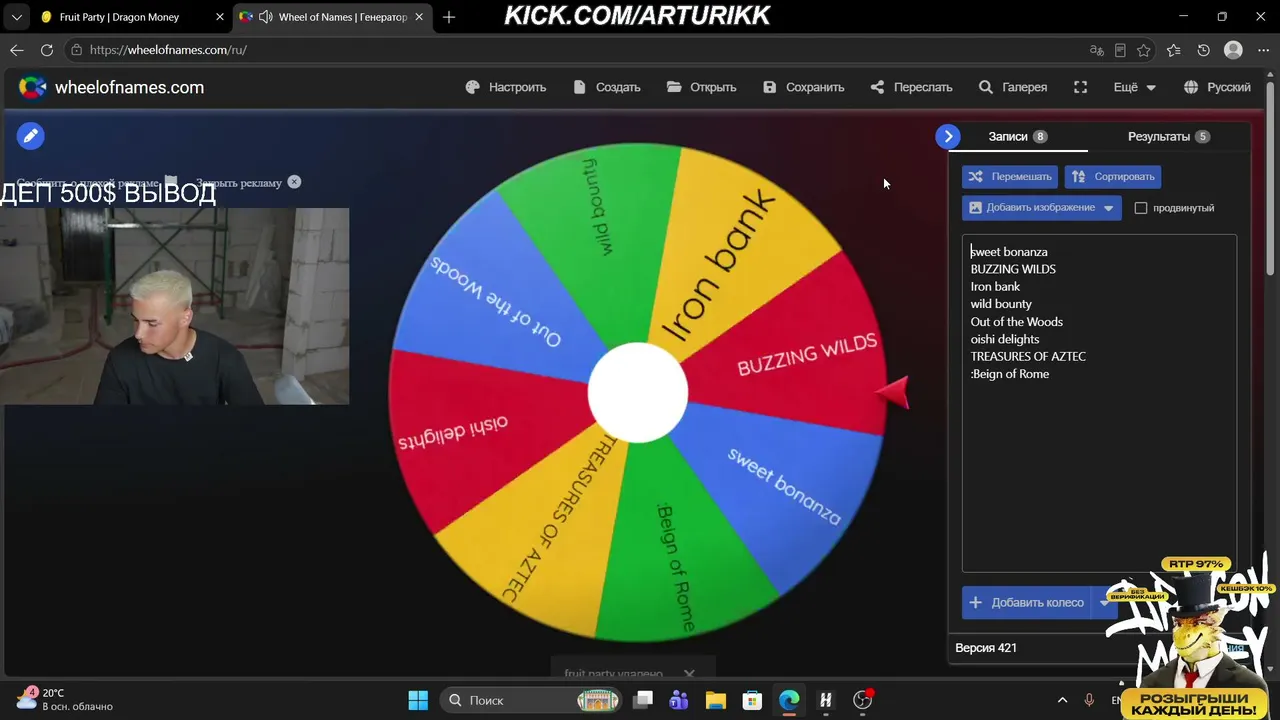Viewport: 1280px width, 720px height.
Task: Open the browser favorites list
Action: click(1174, 50)
